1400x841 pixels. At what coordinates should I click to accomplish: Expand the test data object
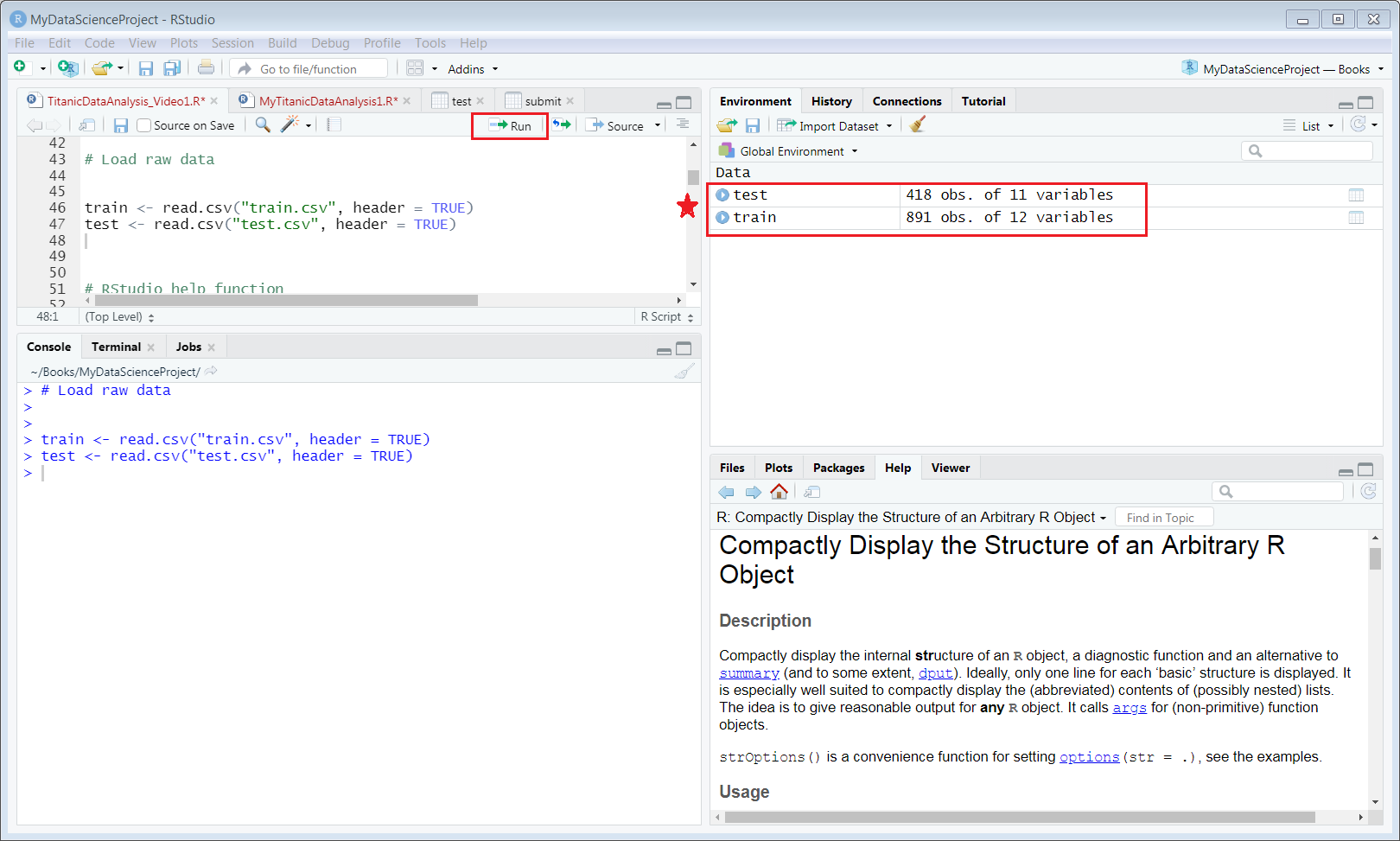click(722, 195)
